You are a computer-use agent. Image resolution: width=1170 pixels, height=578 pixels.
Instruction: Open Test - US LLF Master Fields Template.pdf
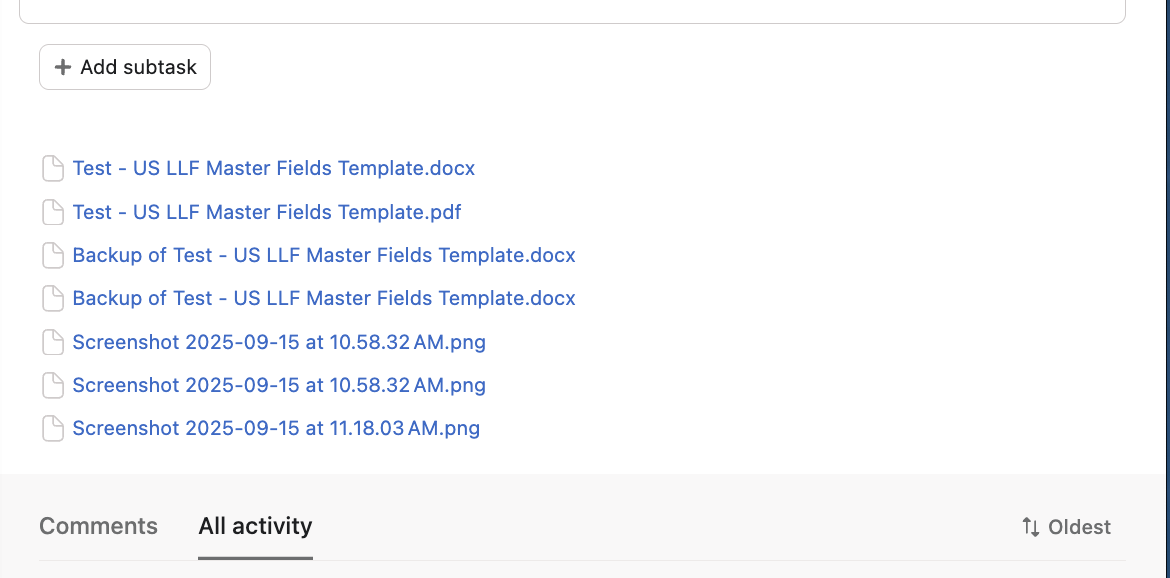(266, 212)
